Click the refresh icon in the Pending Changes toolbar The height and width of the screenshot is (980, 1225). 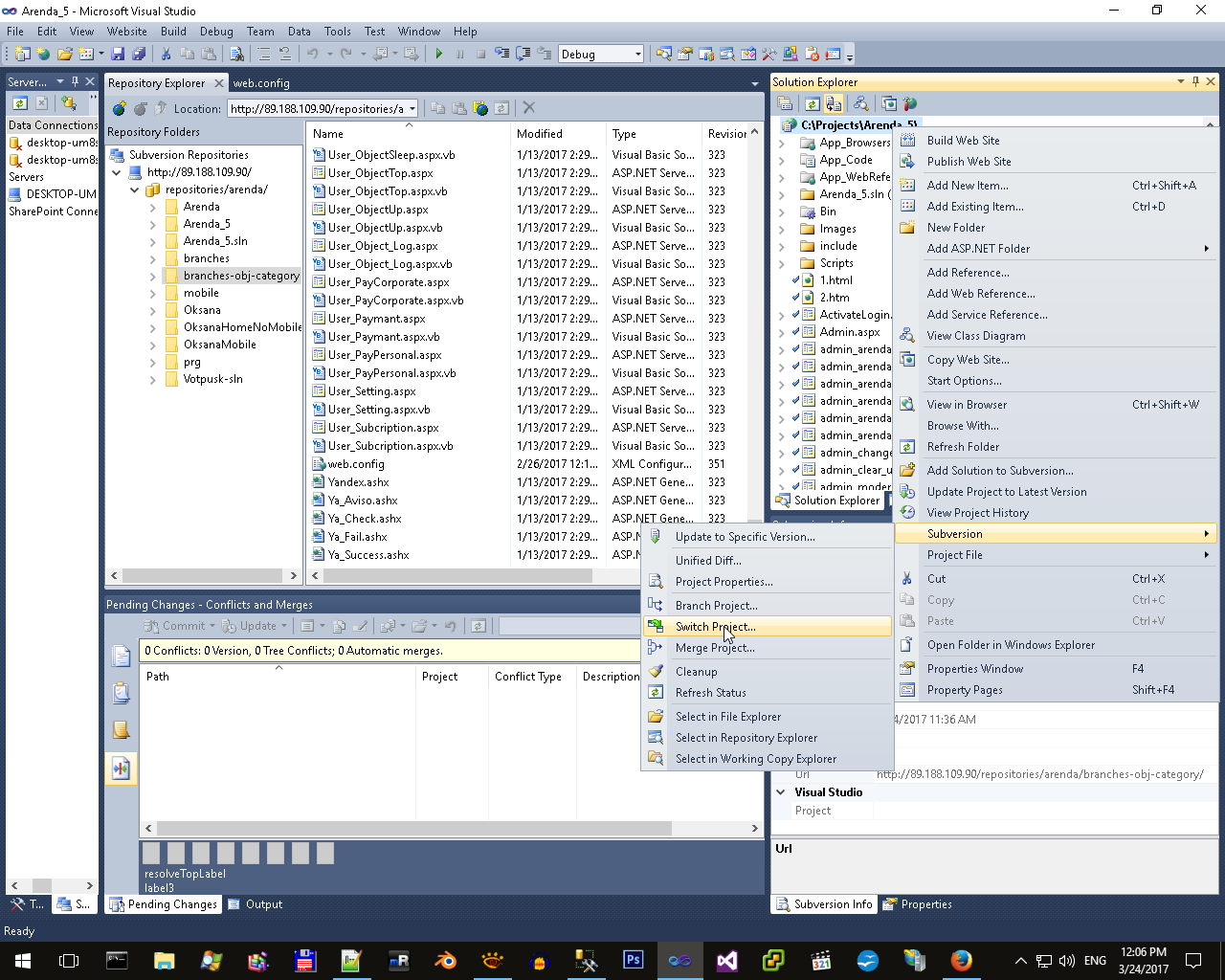(479, 626)
